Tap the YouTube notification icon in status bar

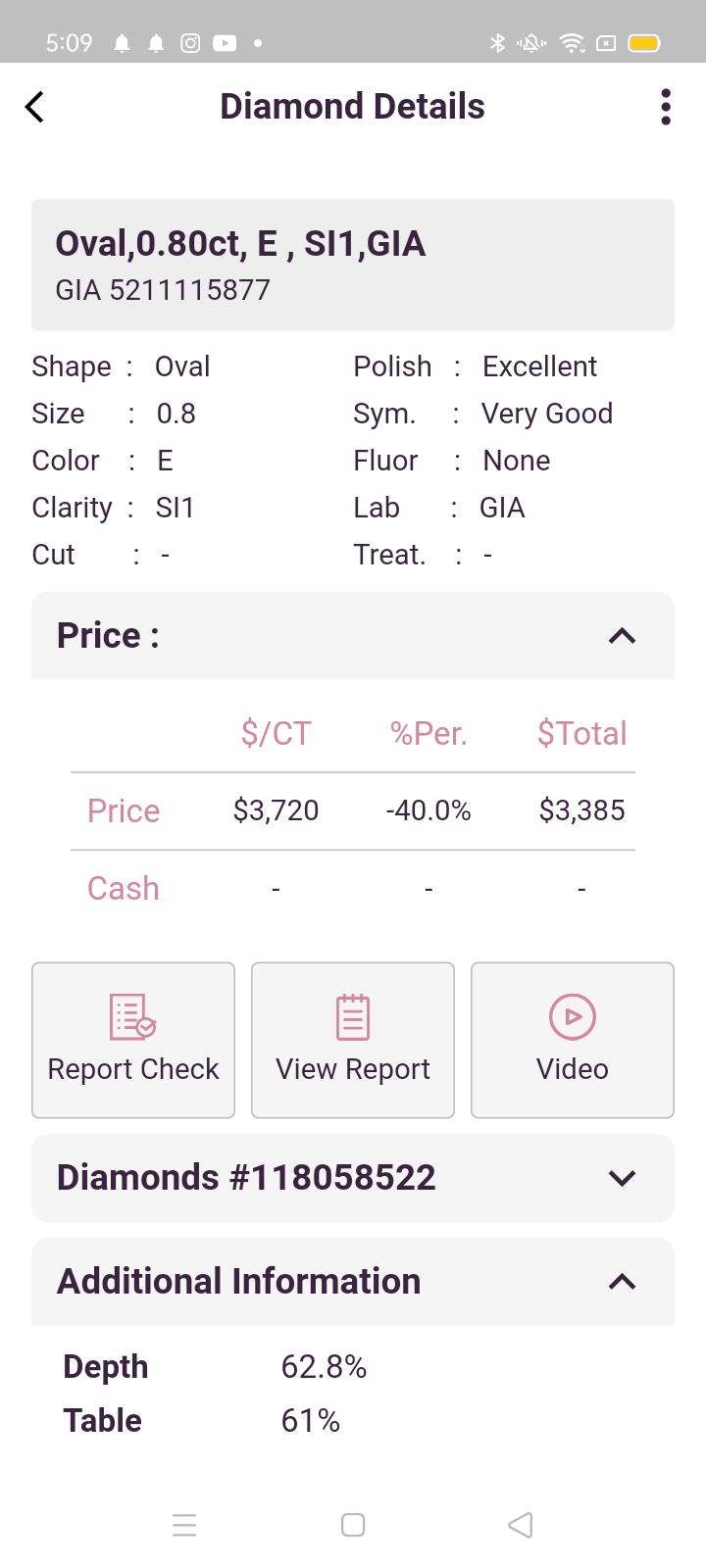click(225, 43)
